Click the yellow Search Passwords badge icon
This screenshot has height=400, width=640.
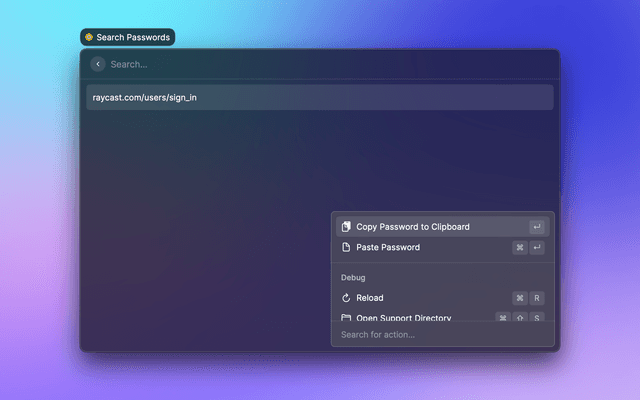click(89, 37)
